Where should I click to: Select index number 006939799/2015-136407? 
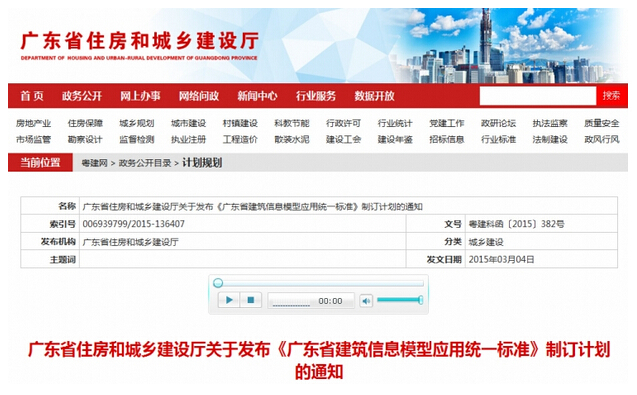coord(134,224)
